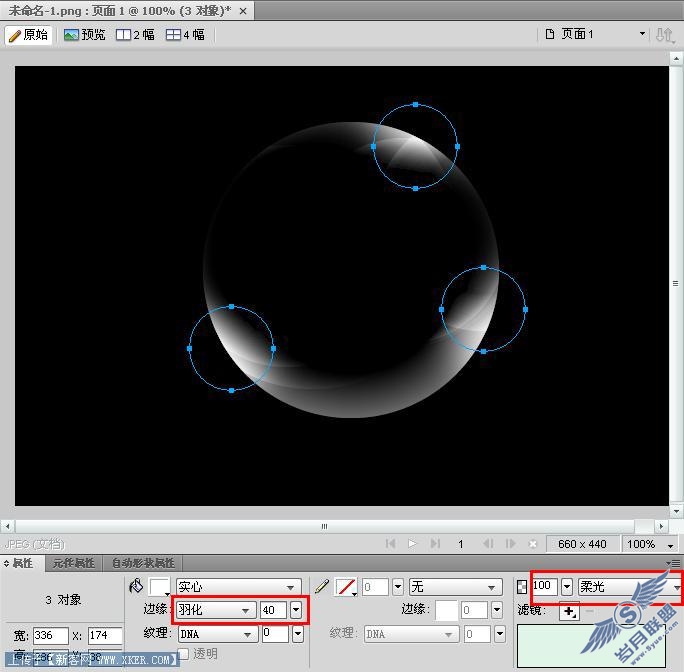
Task: Click the opacity checkerboard icon
Action: (x=521, y=587)
